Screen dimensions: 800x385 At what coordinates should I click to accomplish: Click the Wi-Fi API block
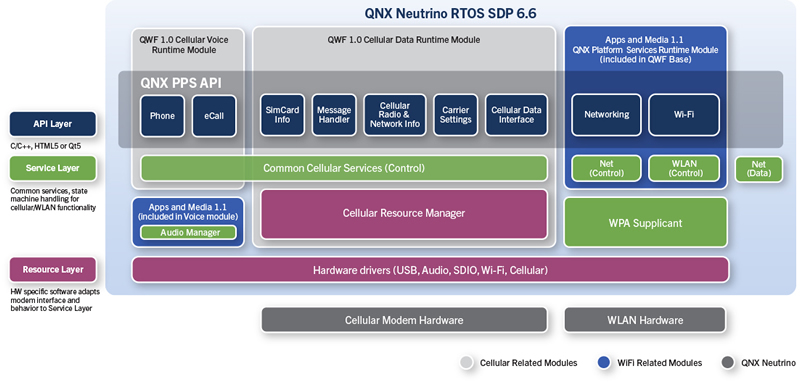pos(684,115)
